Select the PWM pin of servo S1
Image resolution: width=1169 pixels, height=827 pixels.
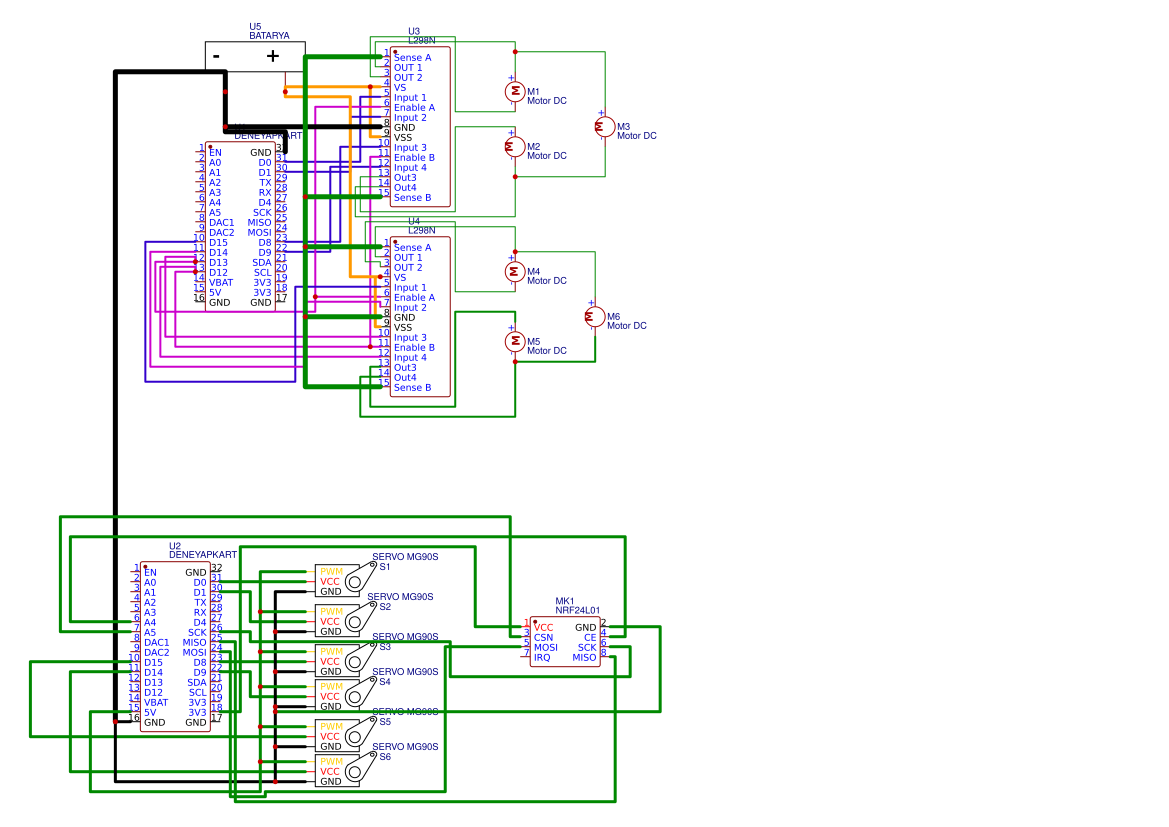pyautogui.click(x=331, y=572)
